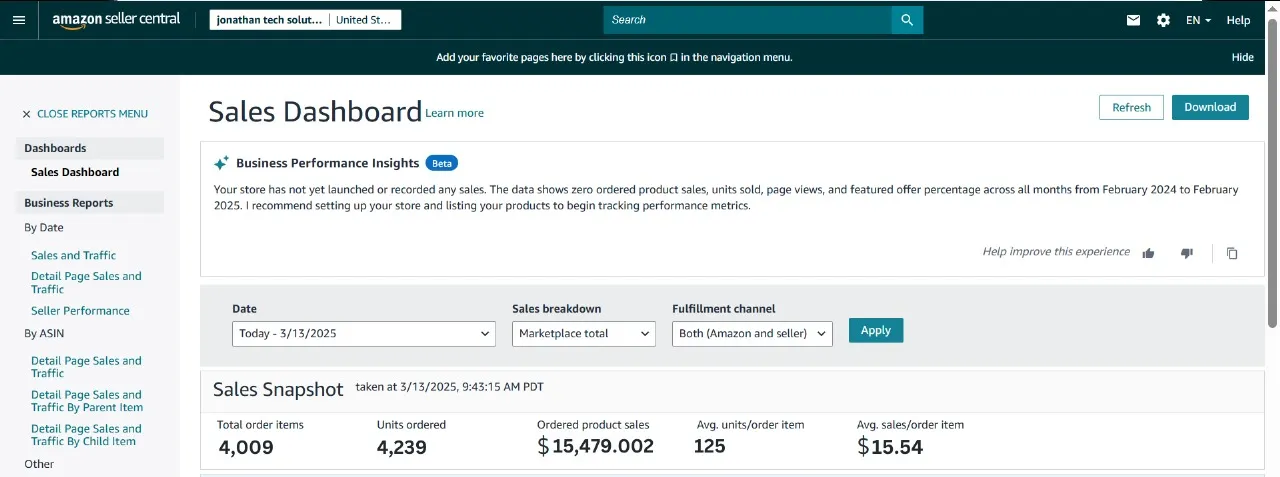
Task: Open the Fulfillment channel dropdown
Action: coord(752,333)
